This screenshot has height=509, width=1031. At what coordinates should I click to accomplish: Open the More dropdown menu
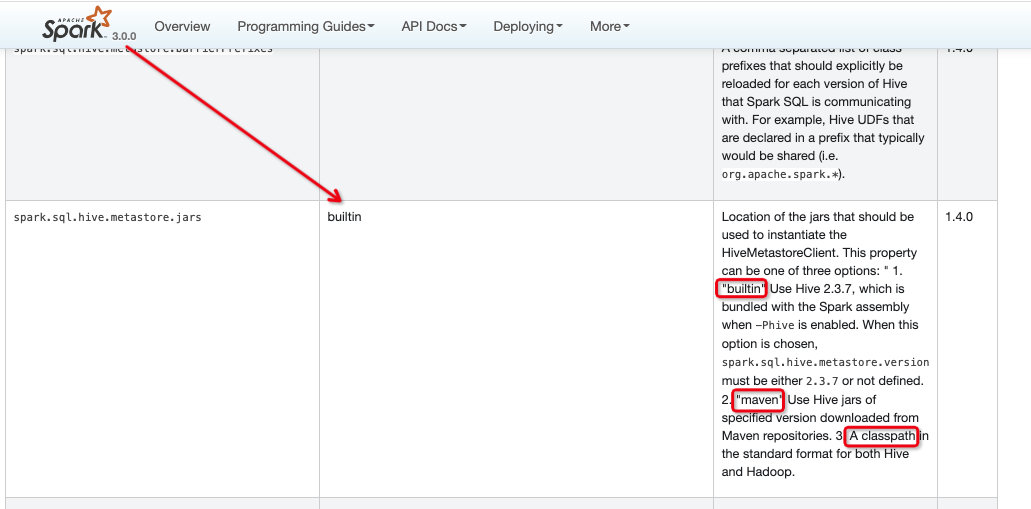610,26
